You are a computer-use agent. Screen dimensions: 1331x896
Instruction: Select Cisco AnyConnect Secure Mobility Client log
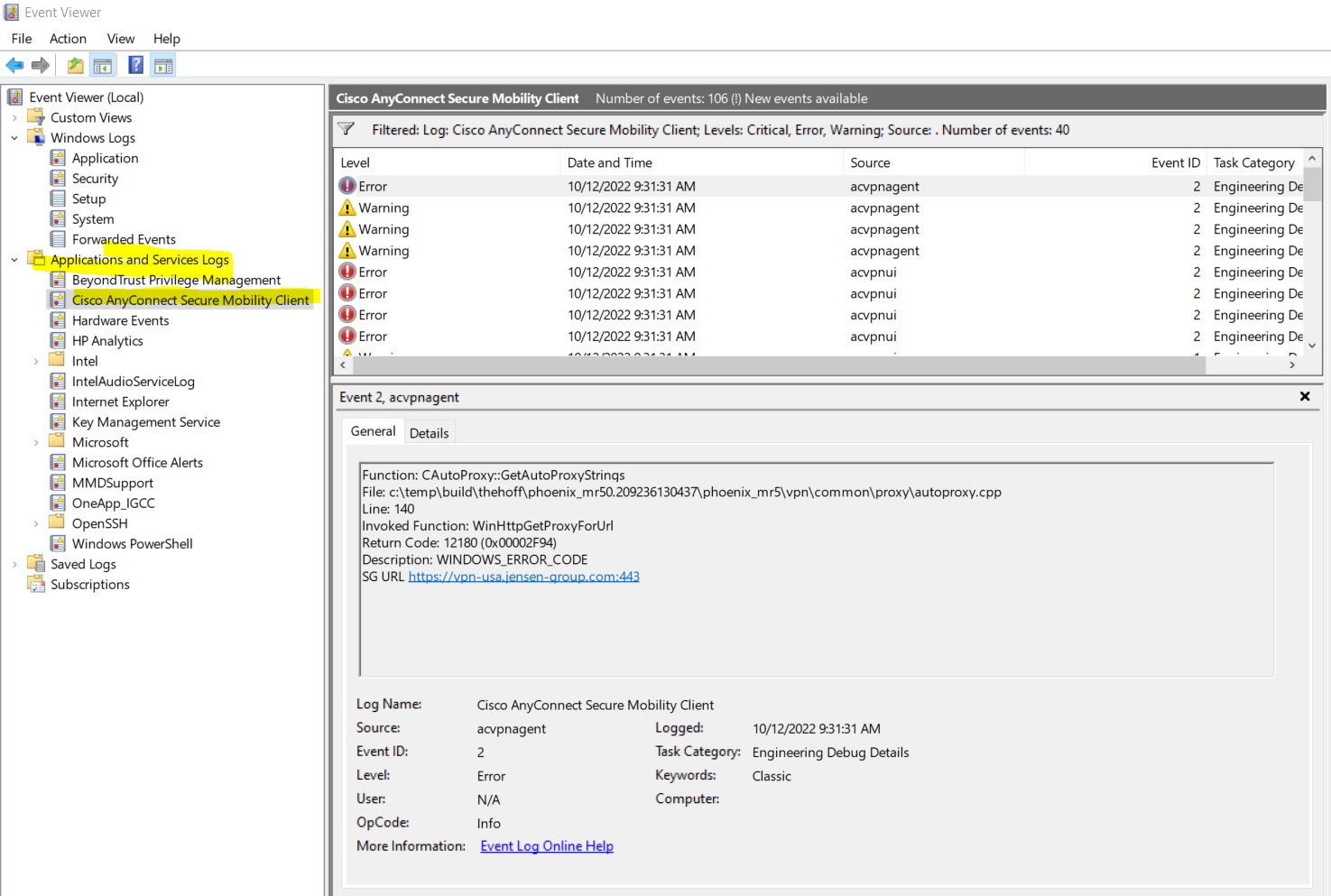point(190,300)
